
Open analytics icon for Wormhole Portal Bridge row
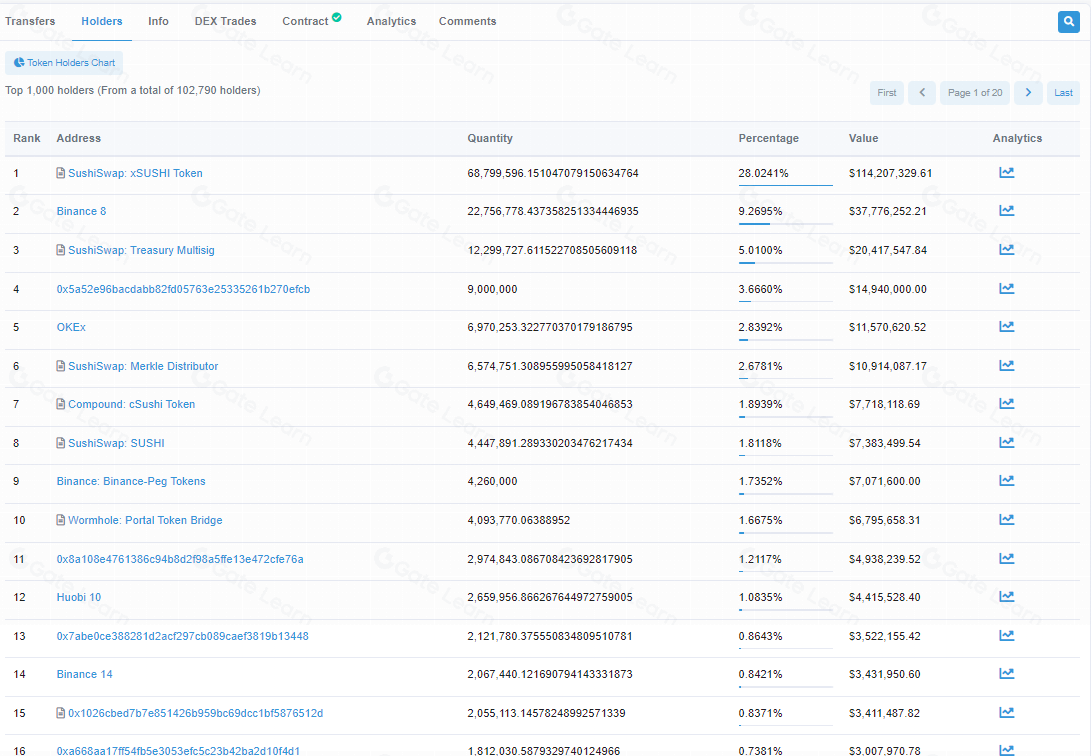1006,520
